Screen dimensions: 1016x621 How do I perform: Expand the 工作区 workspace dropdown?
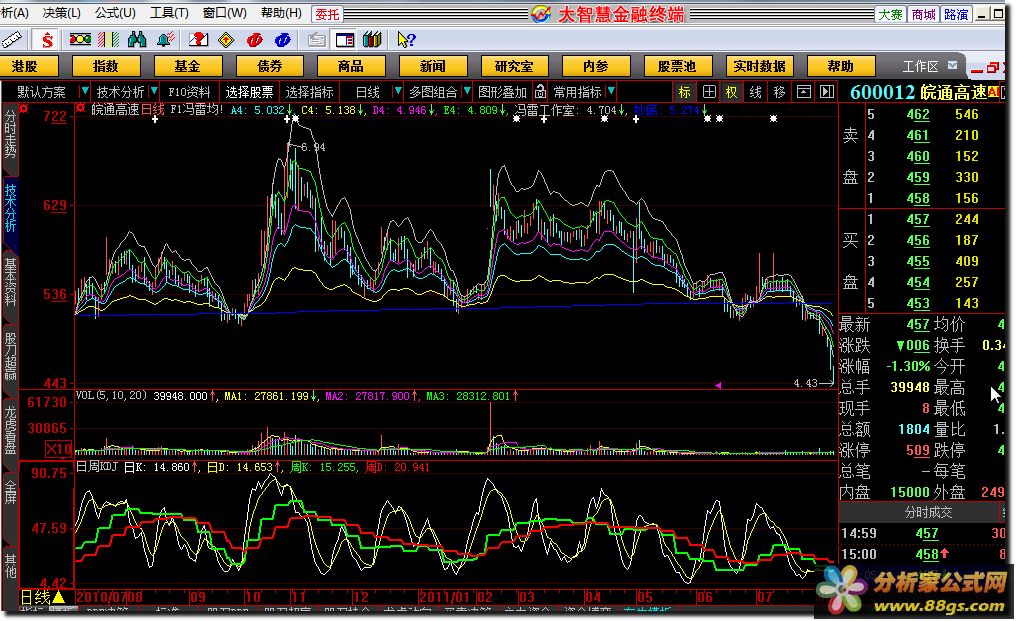952,65
